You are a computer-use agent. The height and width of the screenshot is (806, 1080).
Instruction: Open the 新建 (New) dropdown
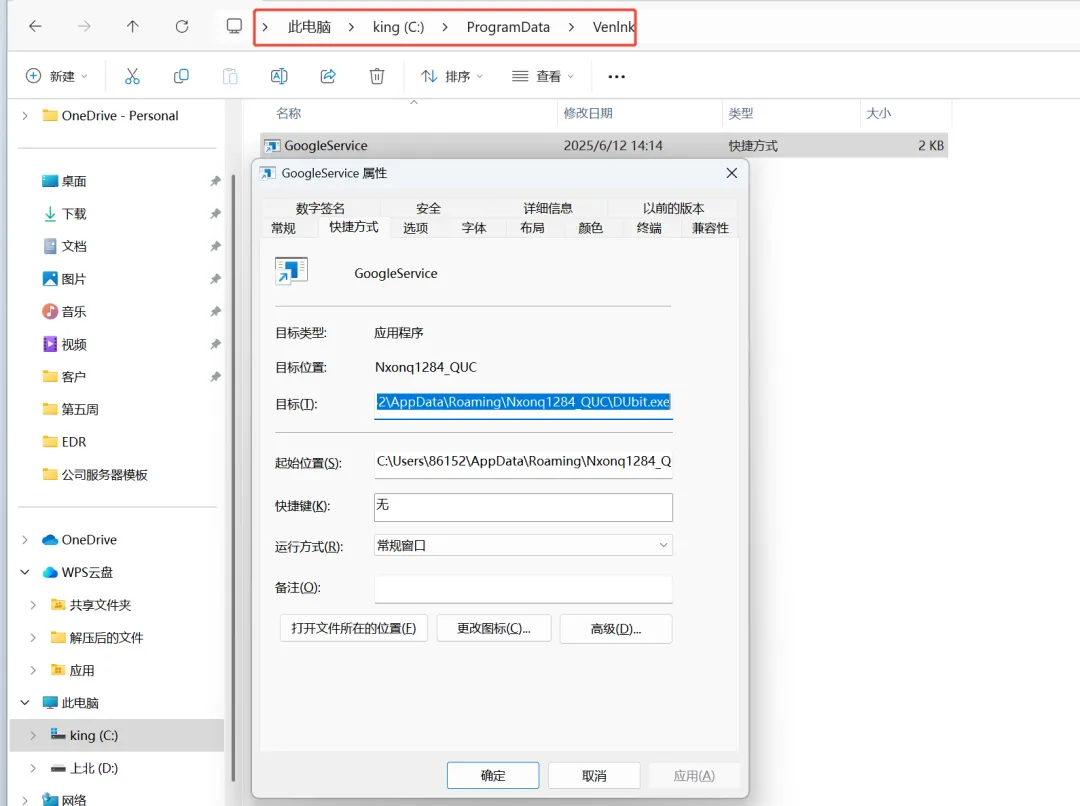point(57,76)
